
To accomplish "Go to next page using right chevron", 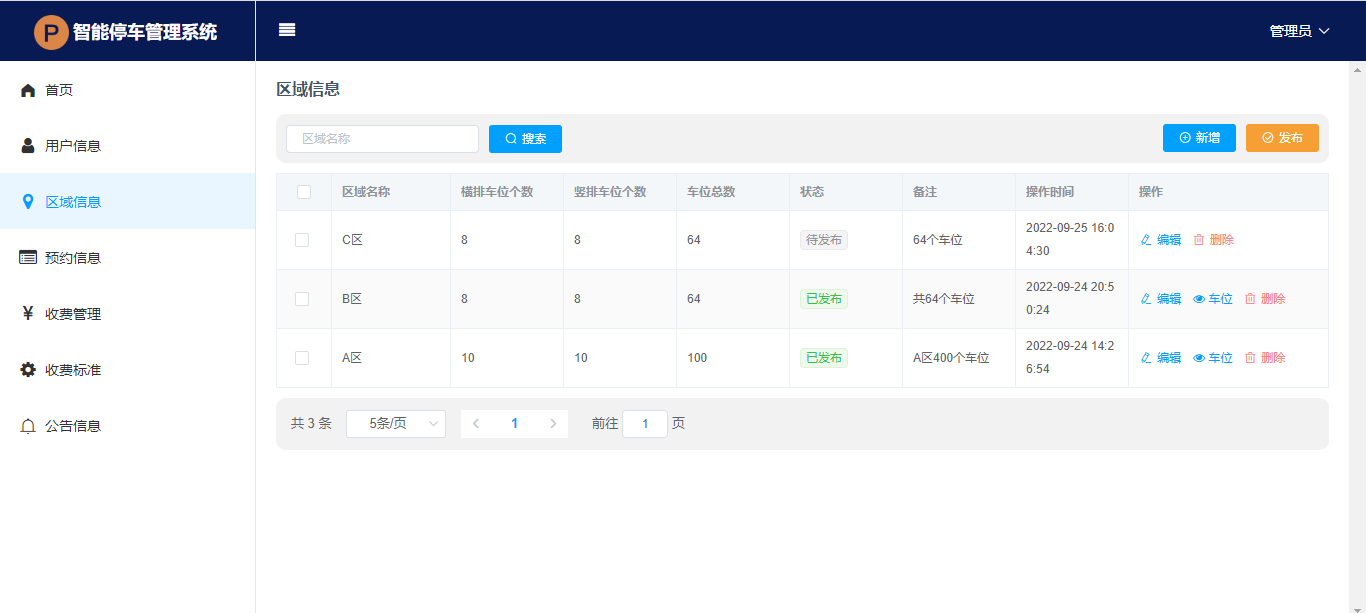I will point(553,424).
